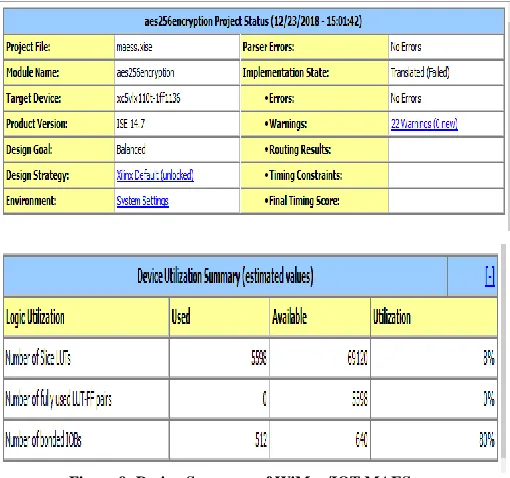This screenshot has height=478, width=510.
Task: Click the Device Utilization Summary heading
Action: pyautogui.click(x=225, y=276)
